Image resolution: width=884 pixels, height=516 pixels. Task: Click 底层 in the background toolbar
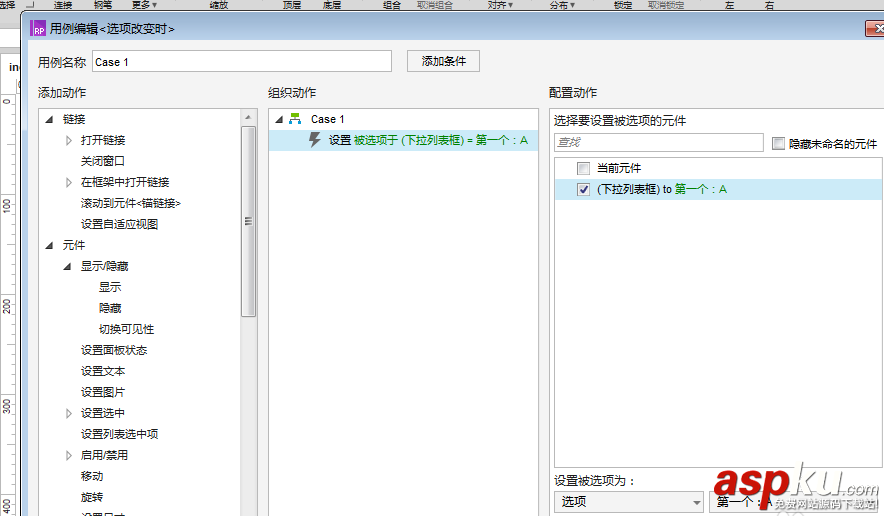(332, 5)
